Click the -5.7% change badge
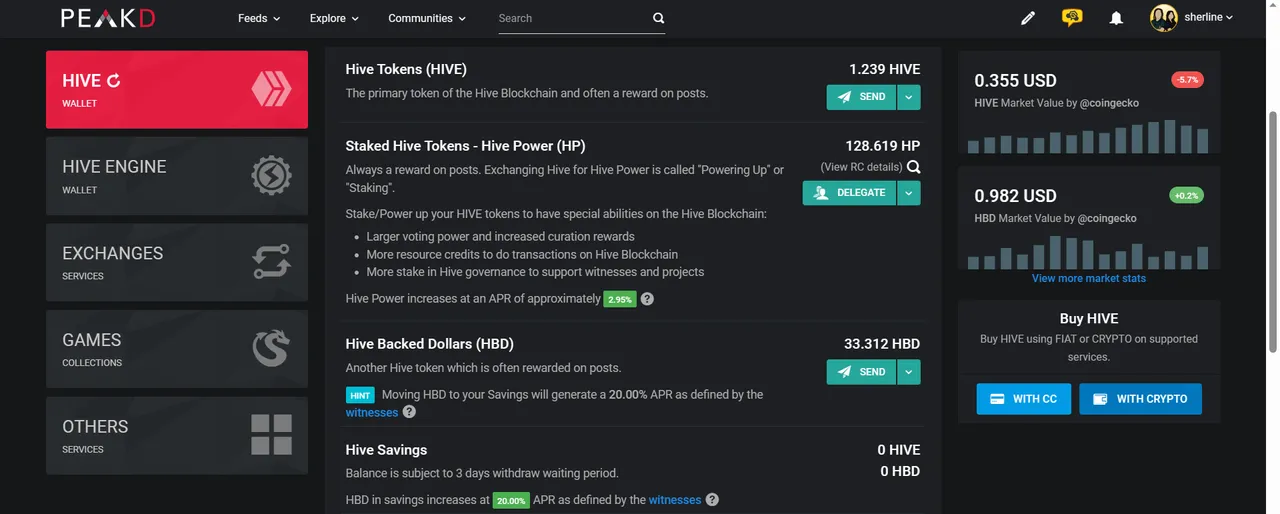The height and width of the screenshot is (514, 1280). [1187, 79]
